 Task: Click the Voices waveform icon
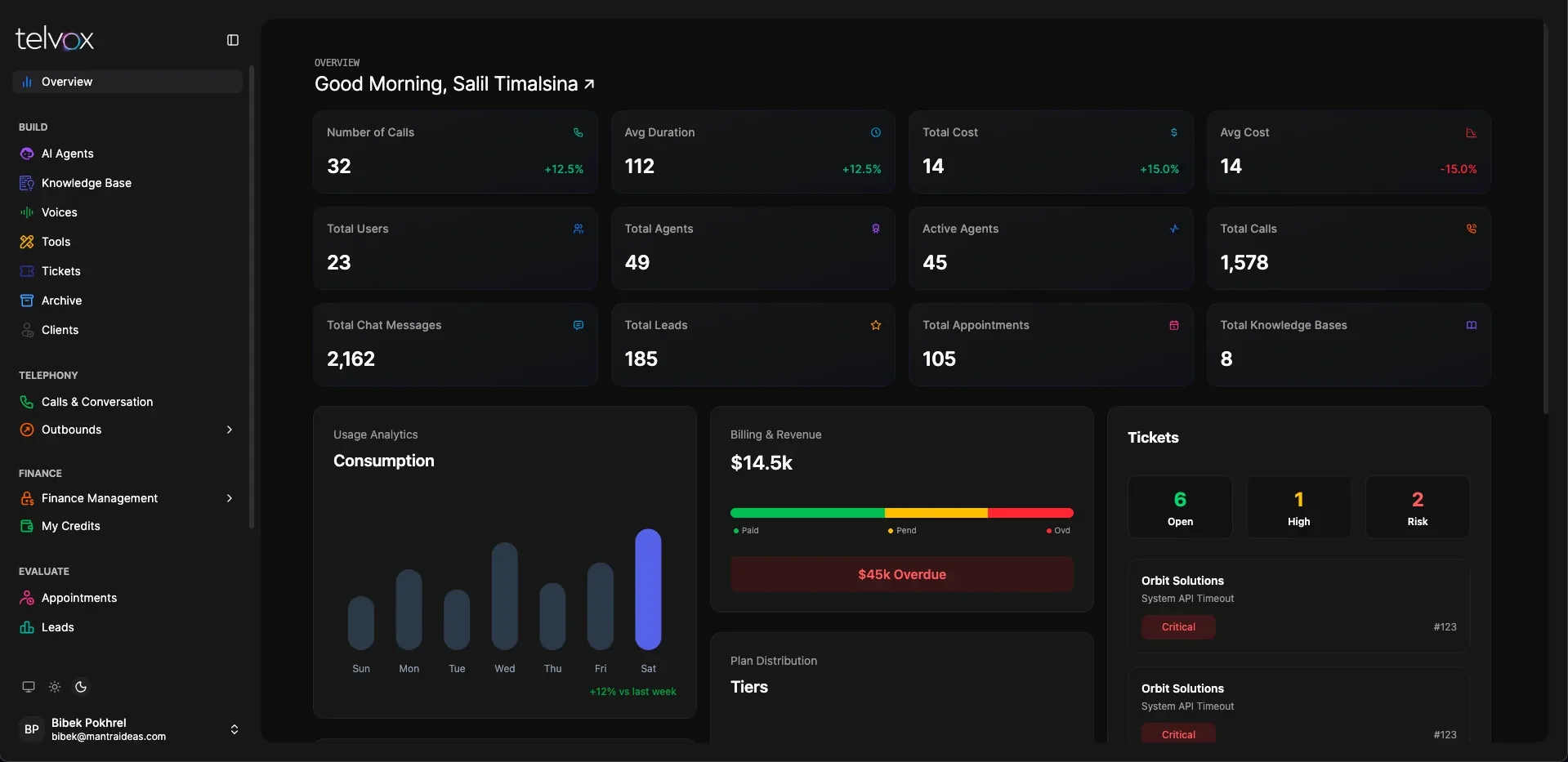(x=27, y=212)
